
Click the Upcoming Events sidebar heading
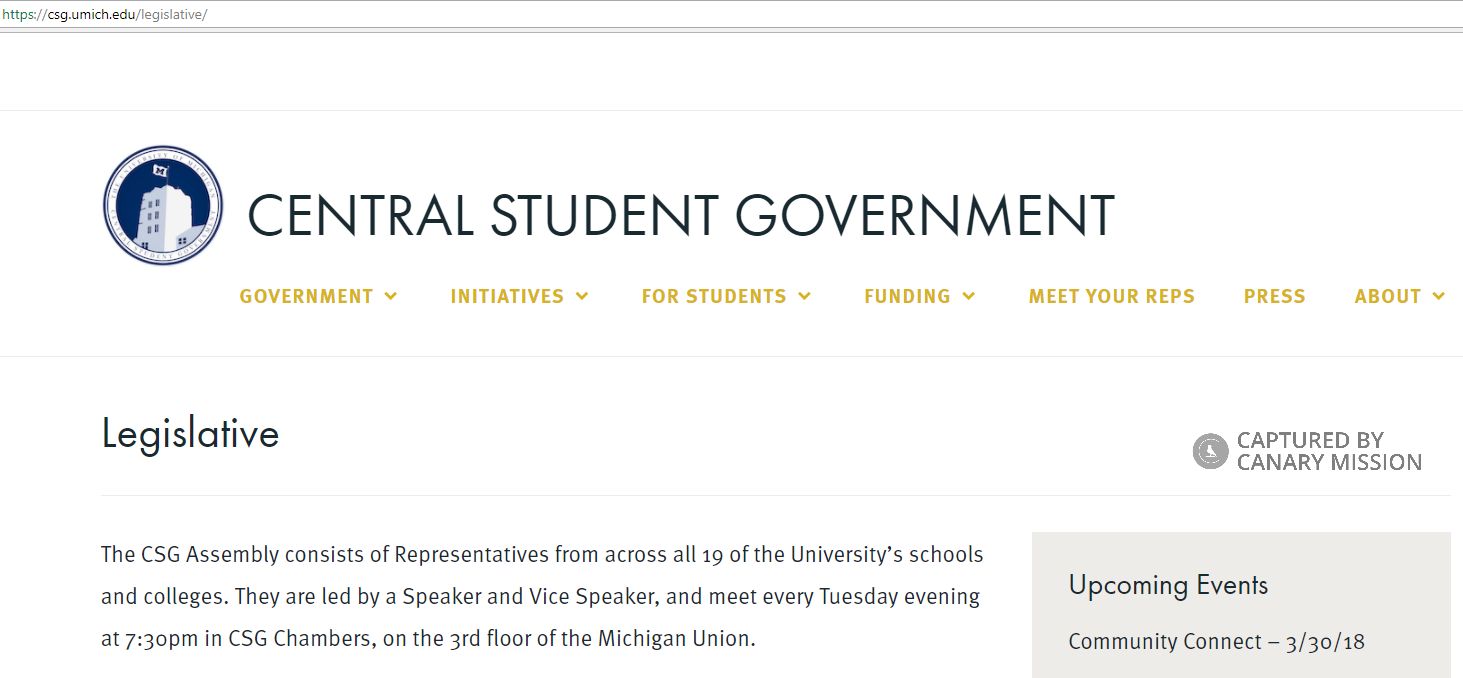coord(1168,585)
